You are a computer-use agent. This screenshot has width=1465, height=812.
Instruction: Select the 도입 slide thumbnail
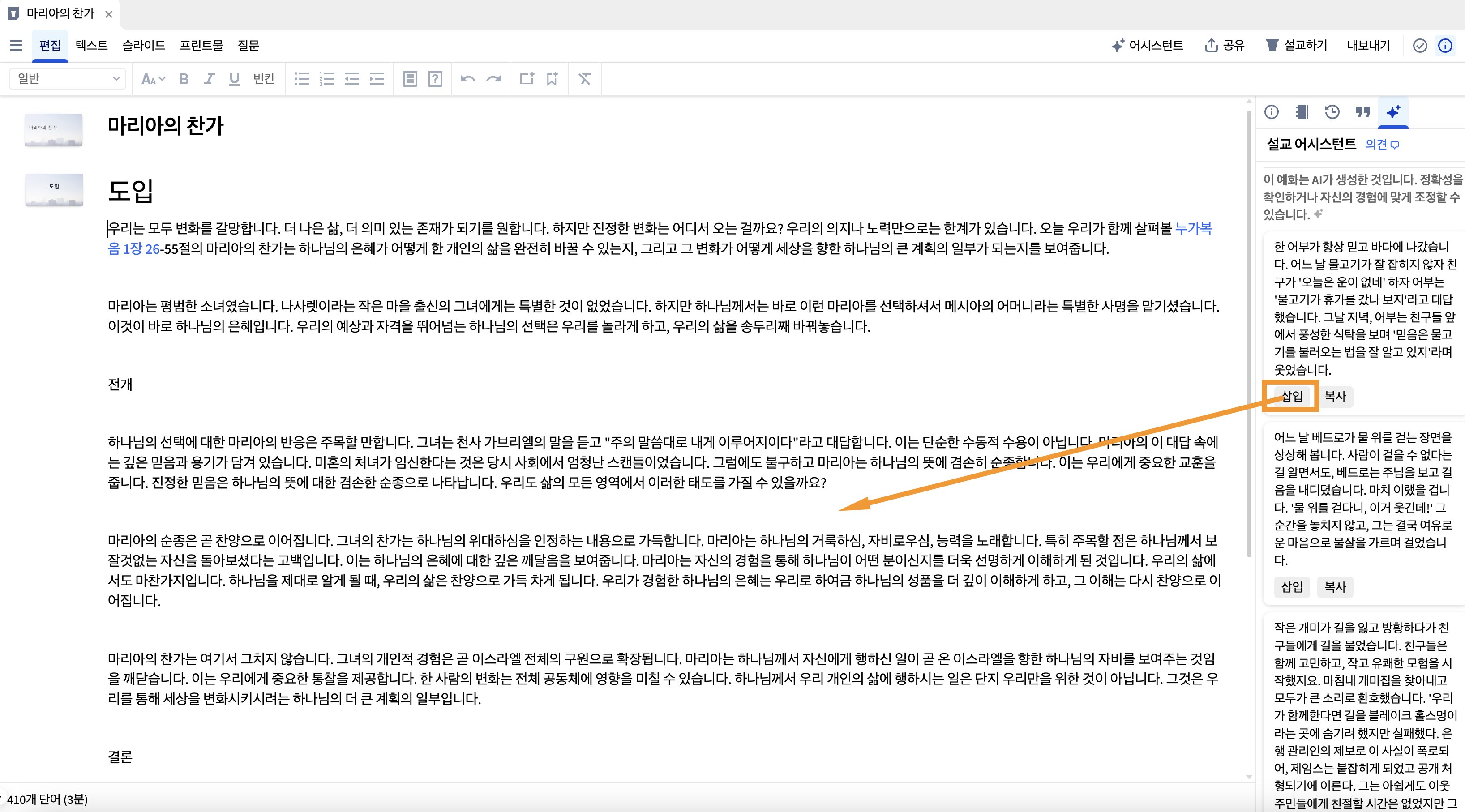pyautogui.click(x=53, y=189)
